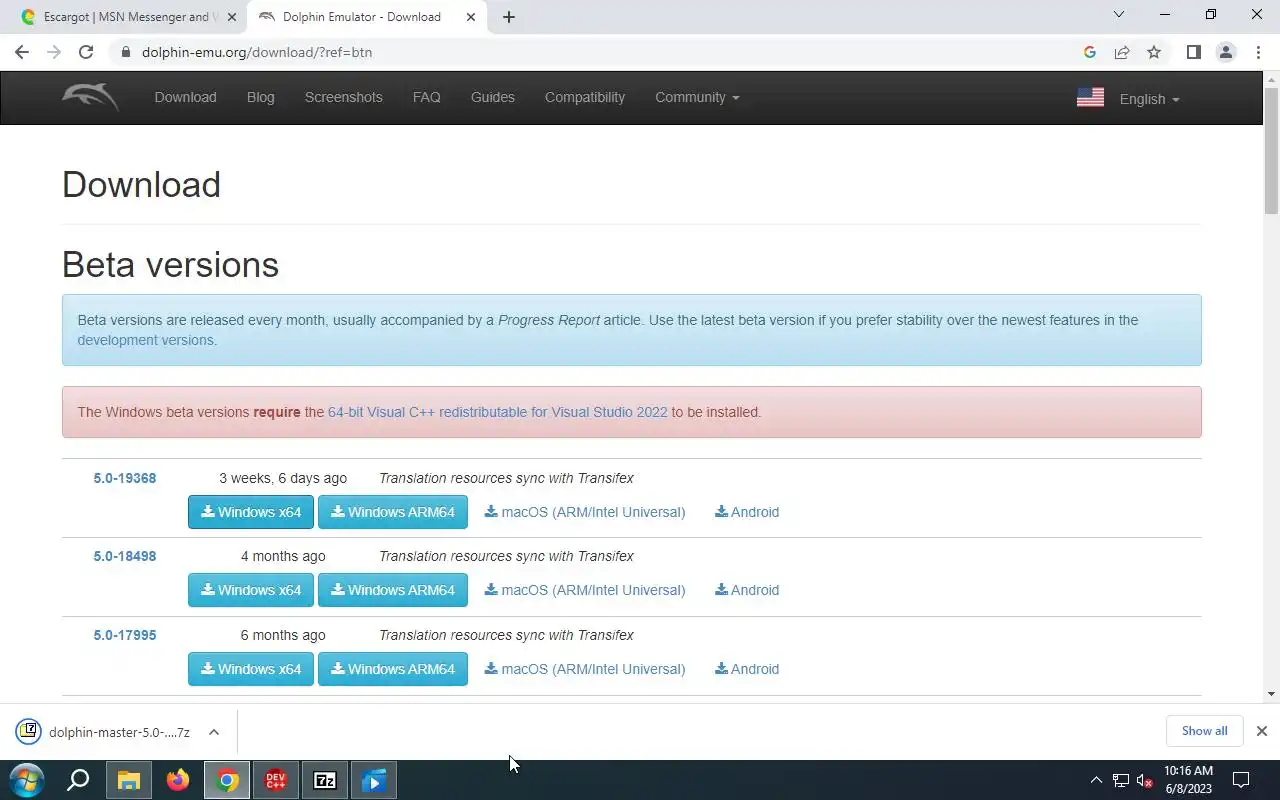1280x800 pixels.
Task: Follow the development versions link
Action: pos(146,340)
